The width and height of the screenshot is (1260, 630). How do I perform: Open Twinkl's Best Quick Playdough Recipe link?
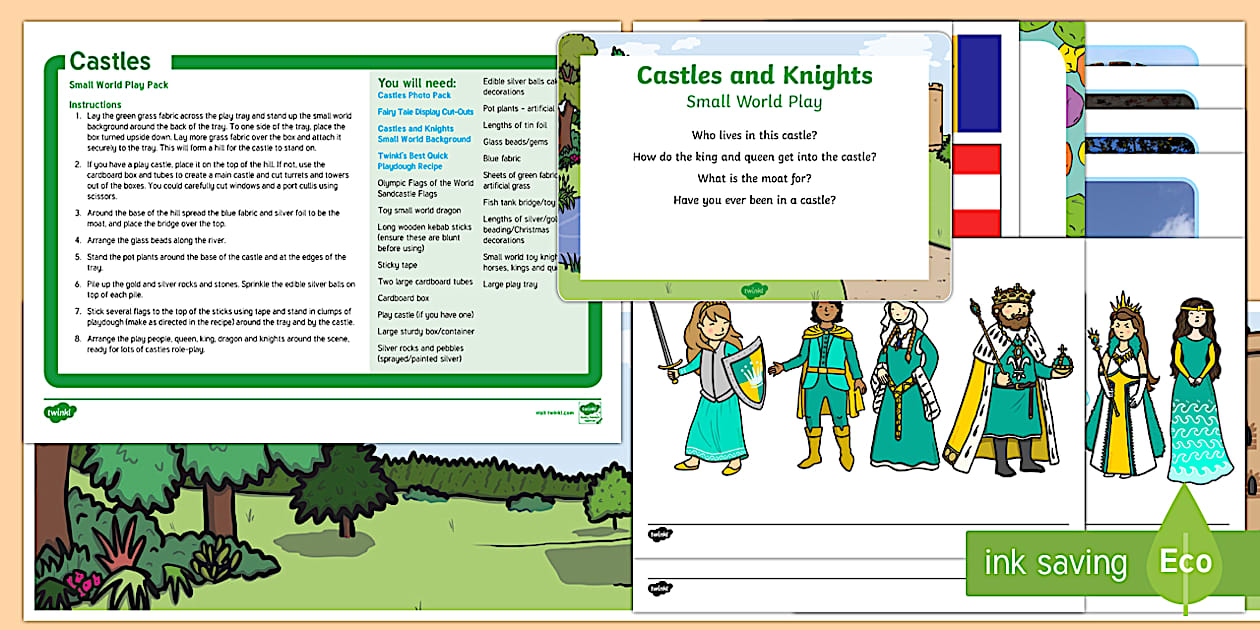point(413,161)
